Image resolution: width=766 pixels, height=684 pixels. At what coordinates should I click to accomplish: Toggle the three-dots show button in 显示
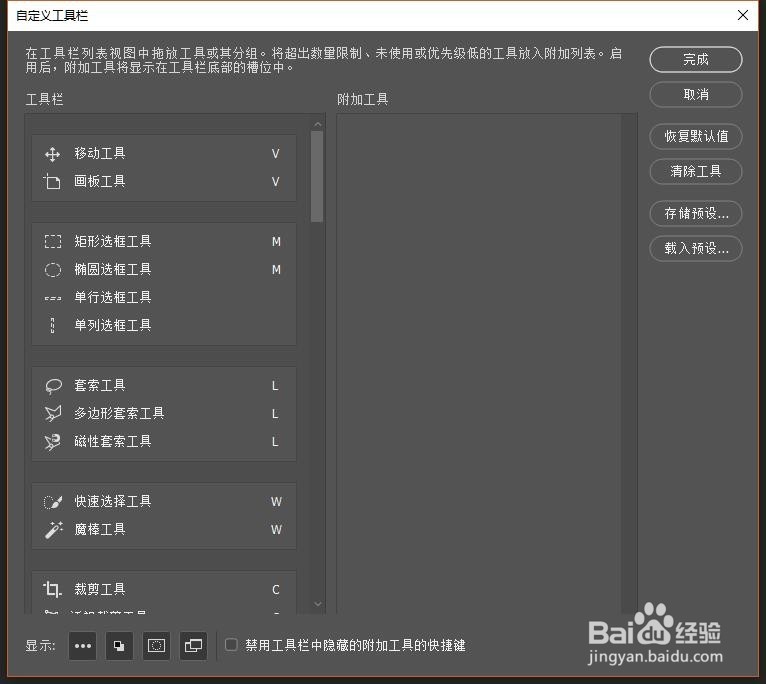click(x=83, y=646)
